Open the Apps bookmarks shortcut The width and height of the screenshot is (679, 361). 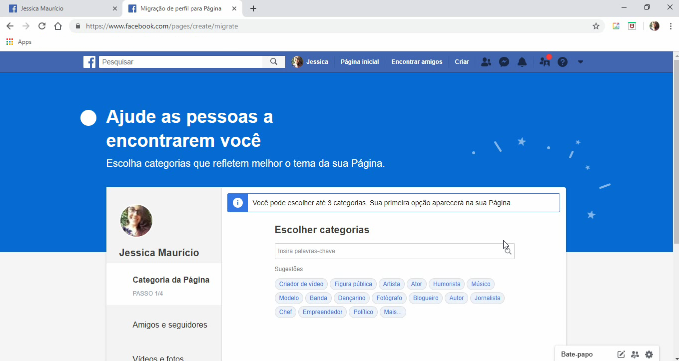click(19, 42)
